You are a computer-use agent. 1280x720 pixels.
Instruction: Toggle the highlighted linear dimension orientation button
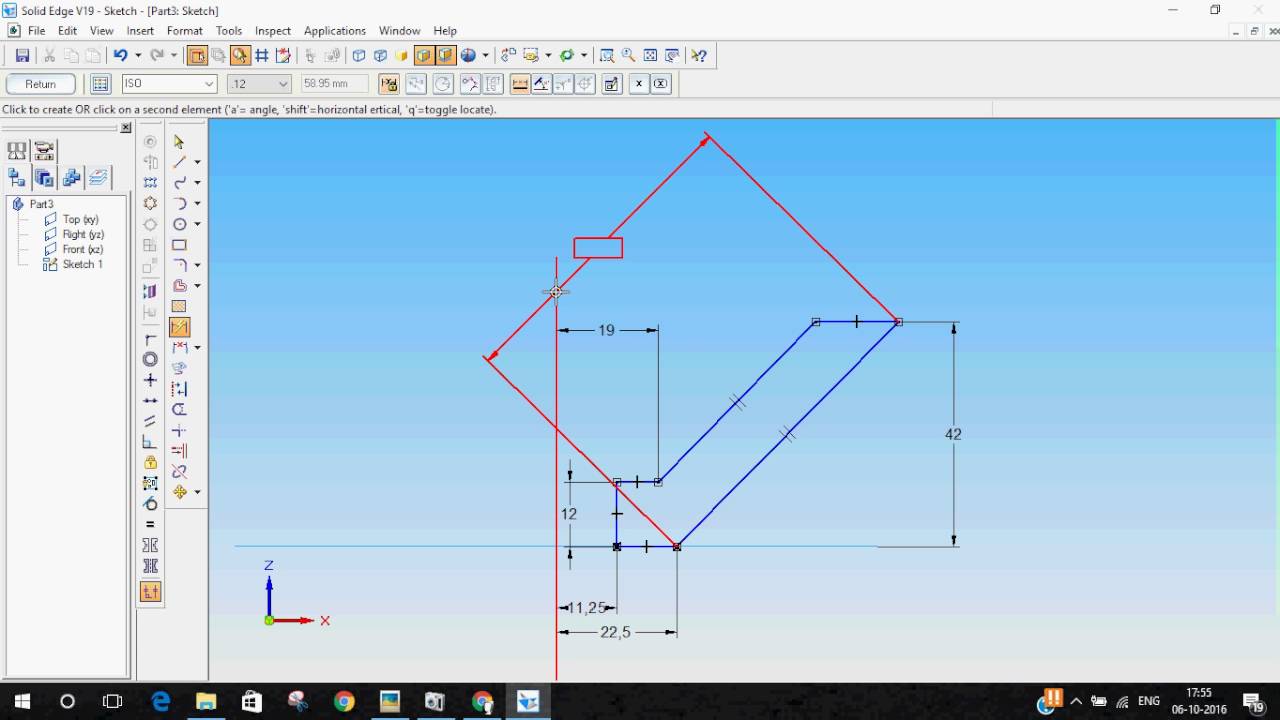coord(520,84)
